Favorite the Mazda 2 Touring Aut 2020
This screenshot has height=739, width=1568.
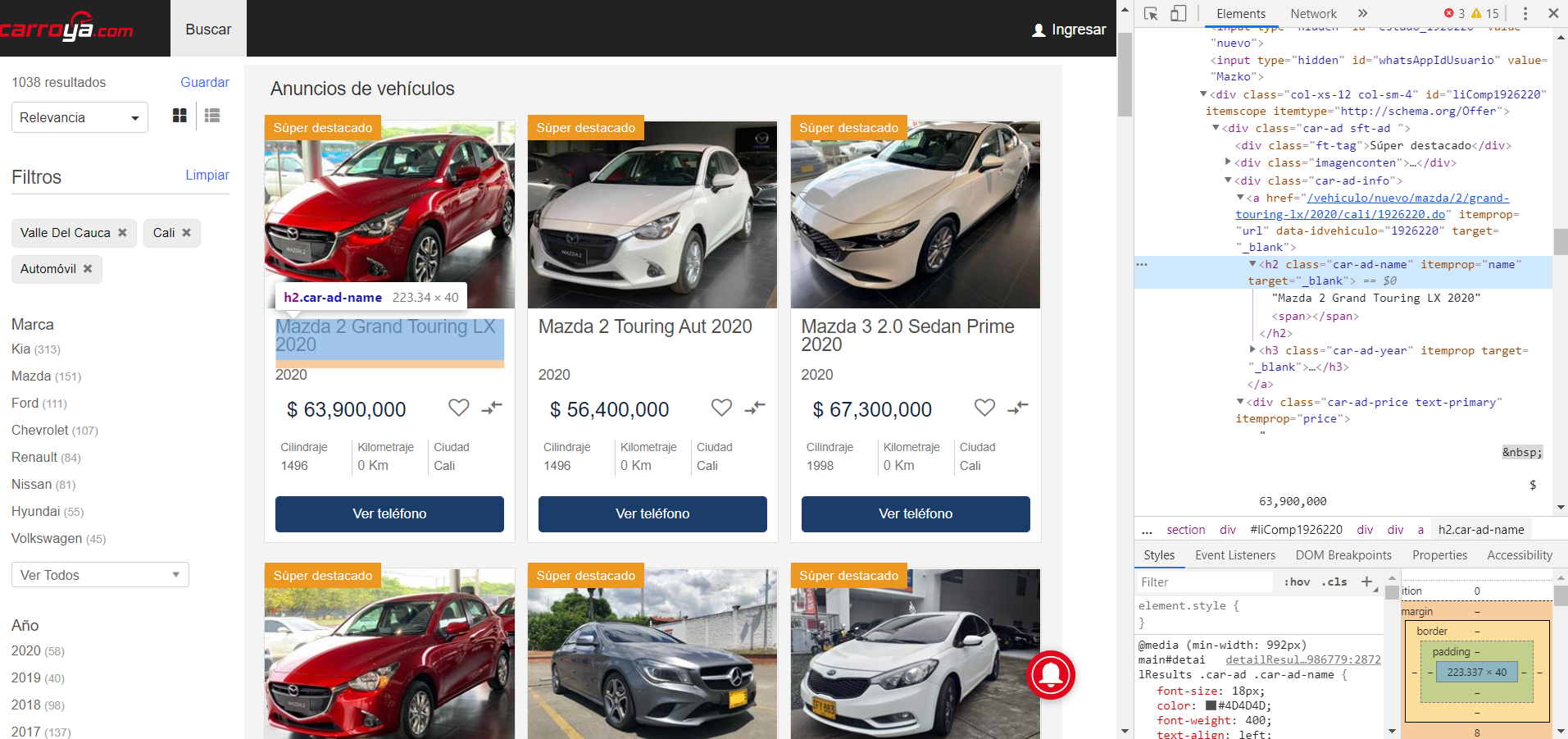tap(721, 408)
